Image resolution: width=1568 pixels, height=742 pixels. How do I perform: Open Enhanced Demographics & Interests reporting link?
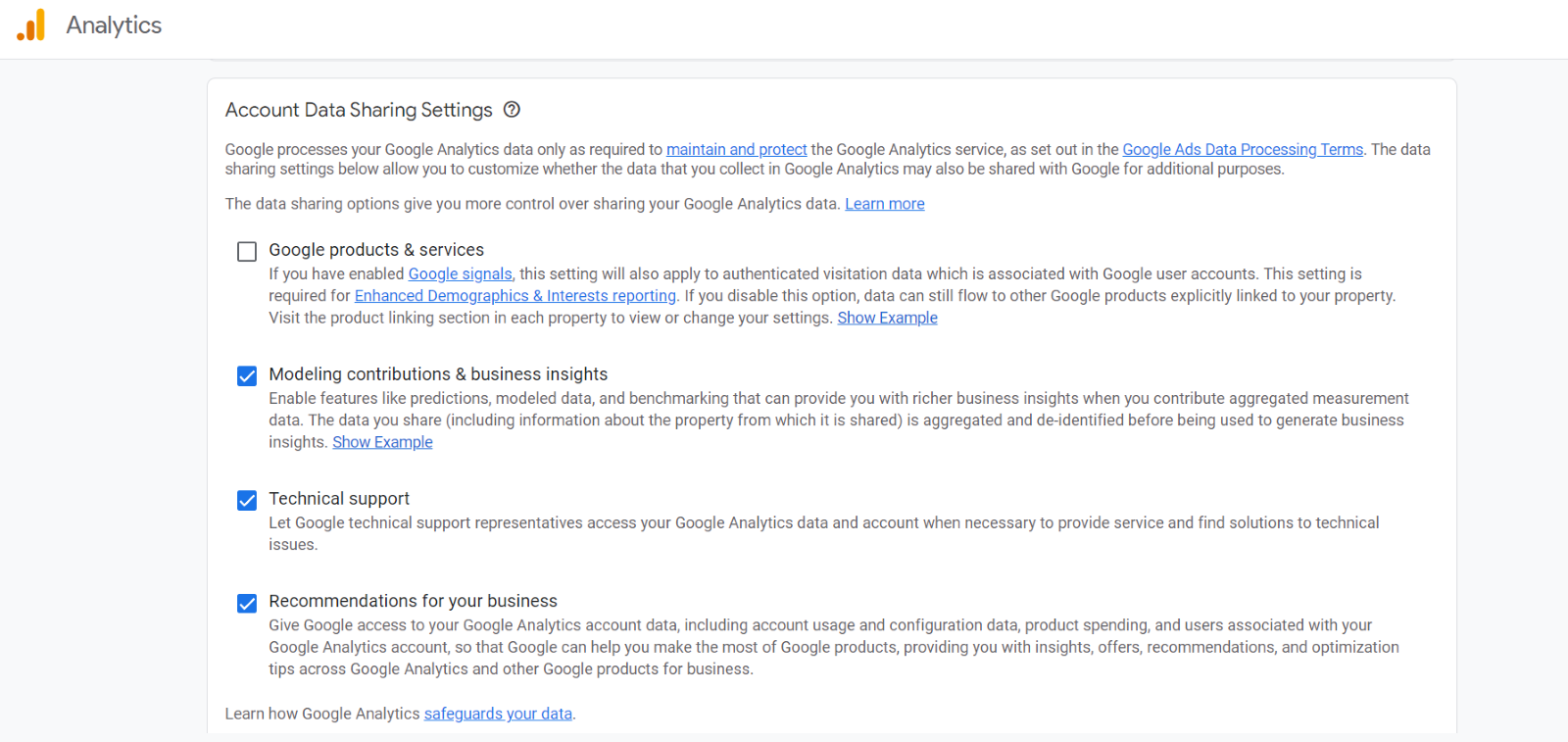[x=515, y=296]
